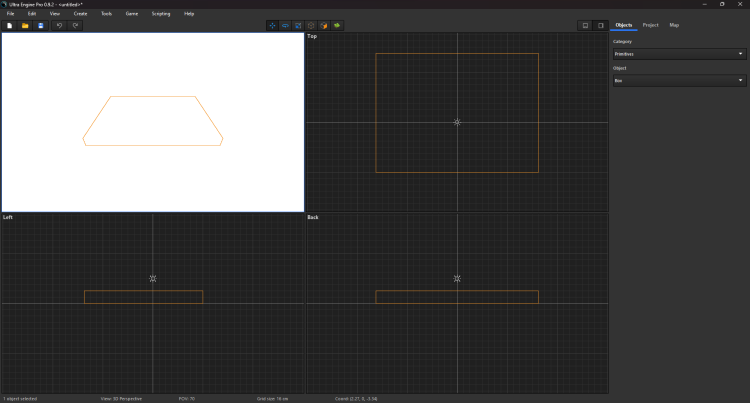Toggle the bottom console panel button

[586, 25]
